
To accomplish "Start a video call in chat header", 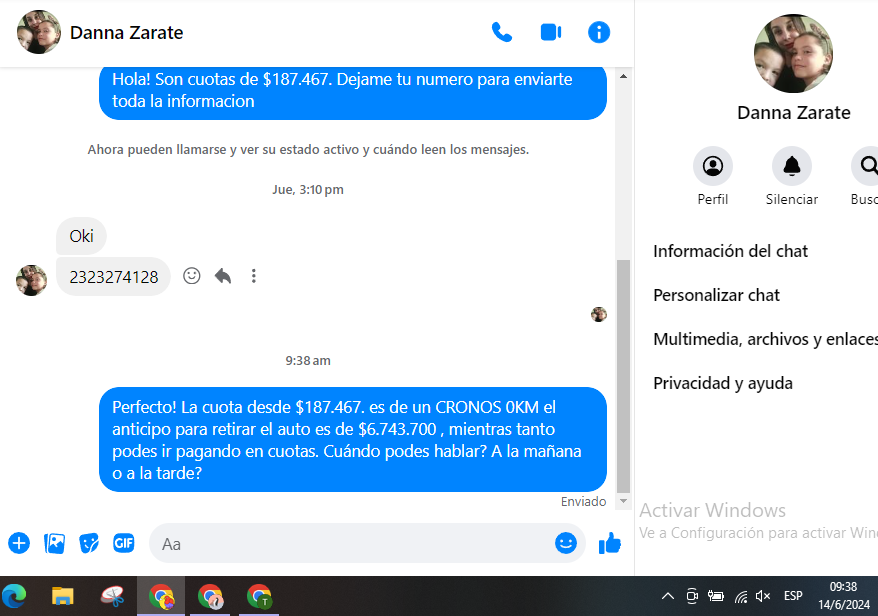I will [550, 32].
